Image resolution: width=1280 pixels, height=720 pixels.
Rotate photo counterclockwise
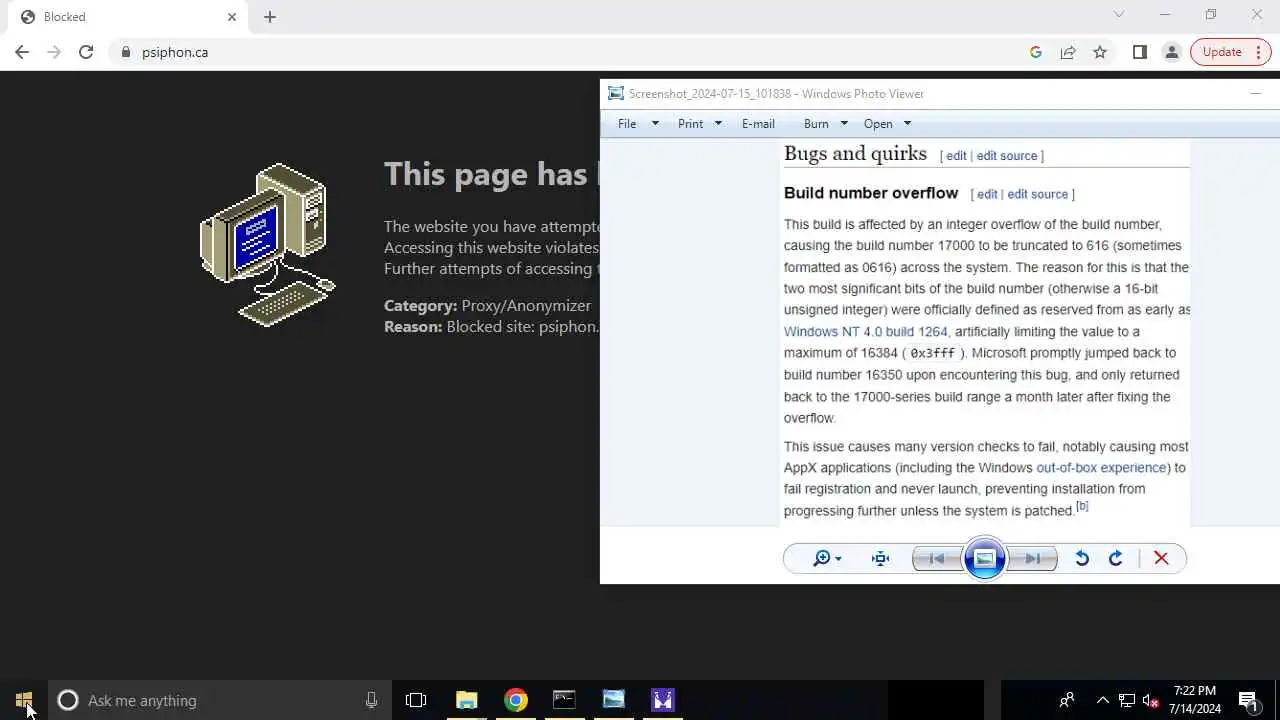(x=1082, y=559)
